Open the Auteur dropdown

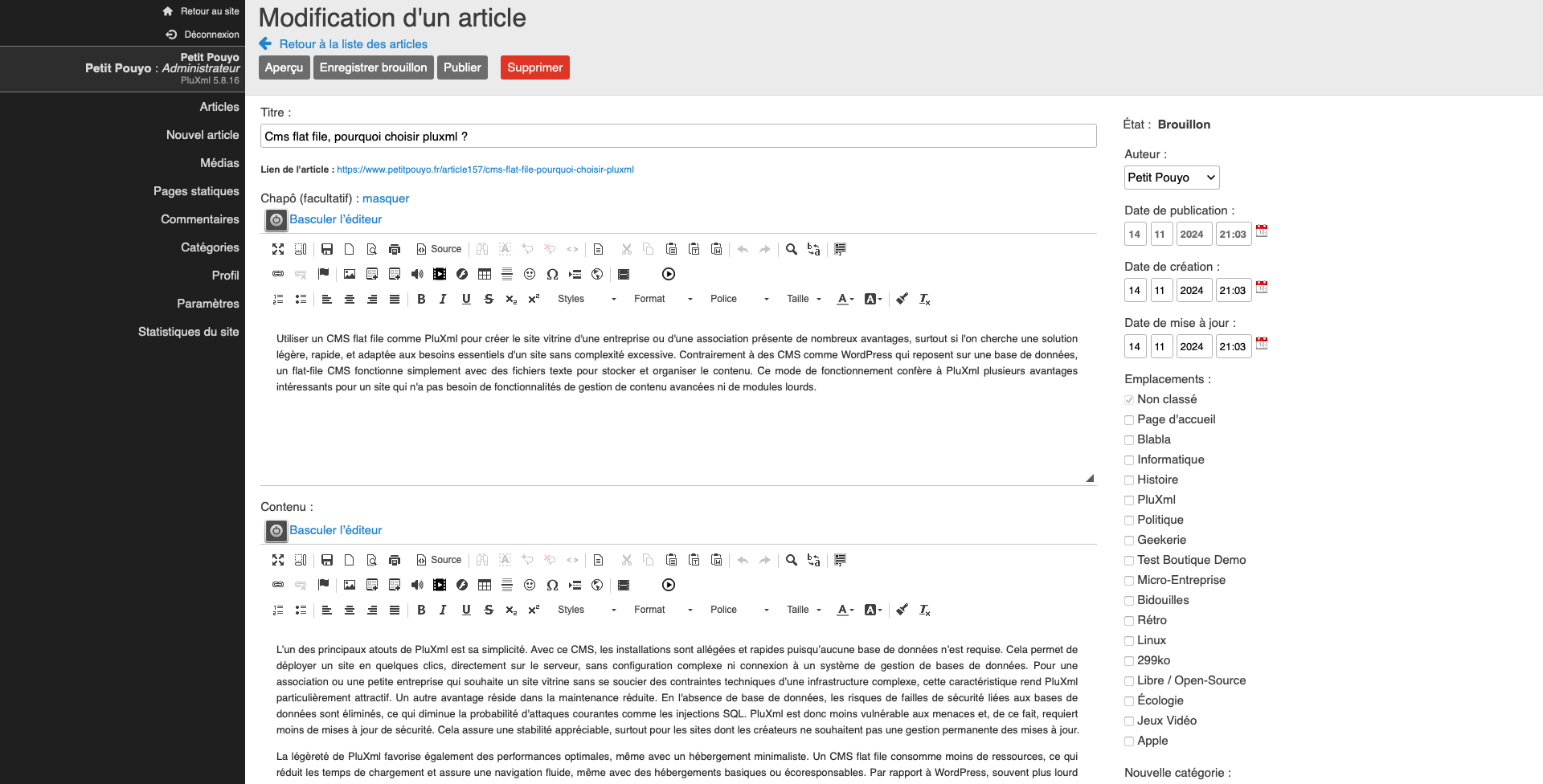coord(1172,178)
